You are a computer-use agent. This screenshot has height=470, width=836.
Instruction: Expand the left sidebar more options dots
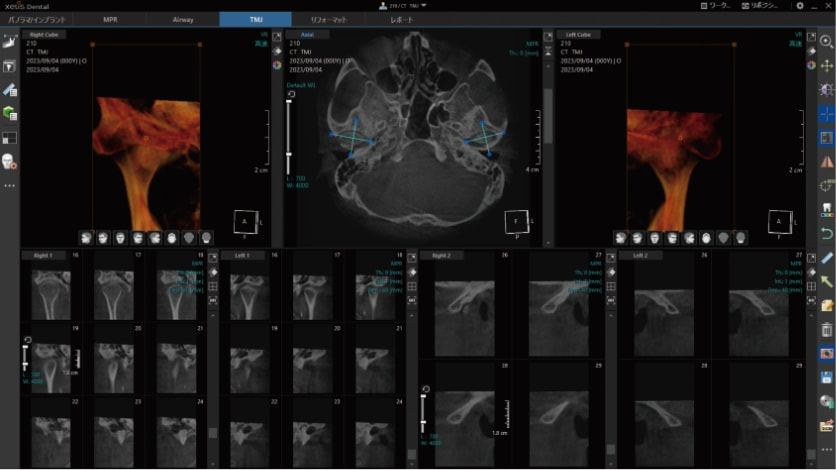[9, 186]
